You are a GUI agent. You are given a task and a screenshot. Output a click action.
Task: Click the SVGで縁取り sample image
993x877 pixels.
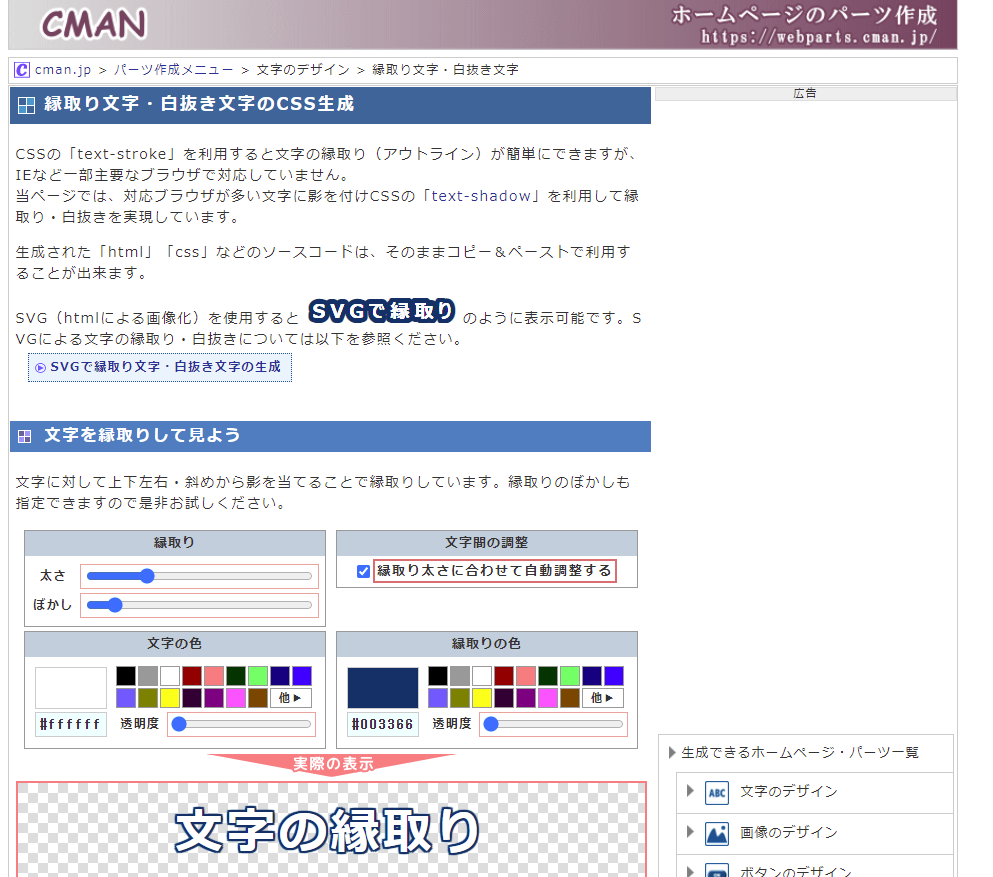(382, 310)
